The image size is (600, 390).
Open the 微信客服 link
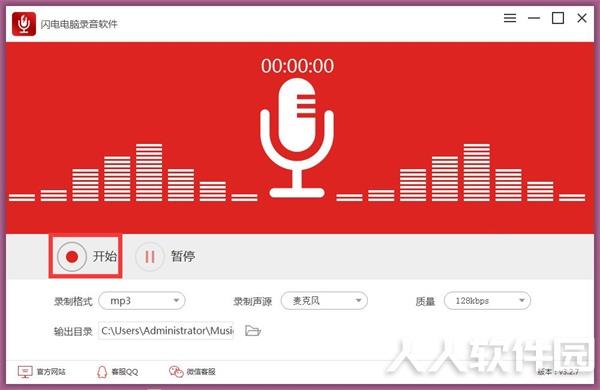tap(192, 372)
